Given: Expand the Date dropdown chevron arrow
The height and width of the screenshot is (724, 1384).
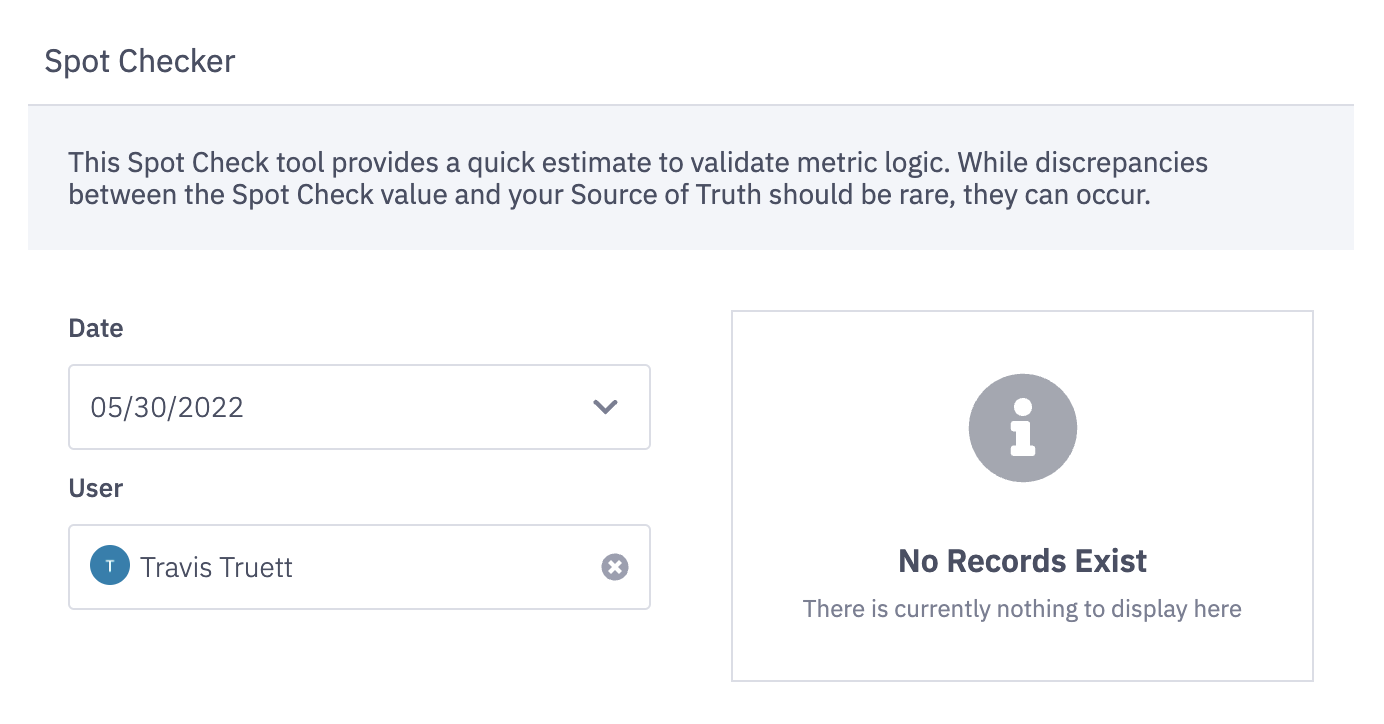Looking at the screenshot, I should coord(605,407).
